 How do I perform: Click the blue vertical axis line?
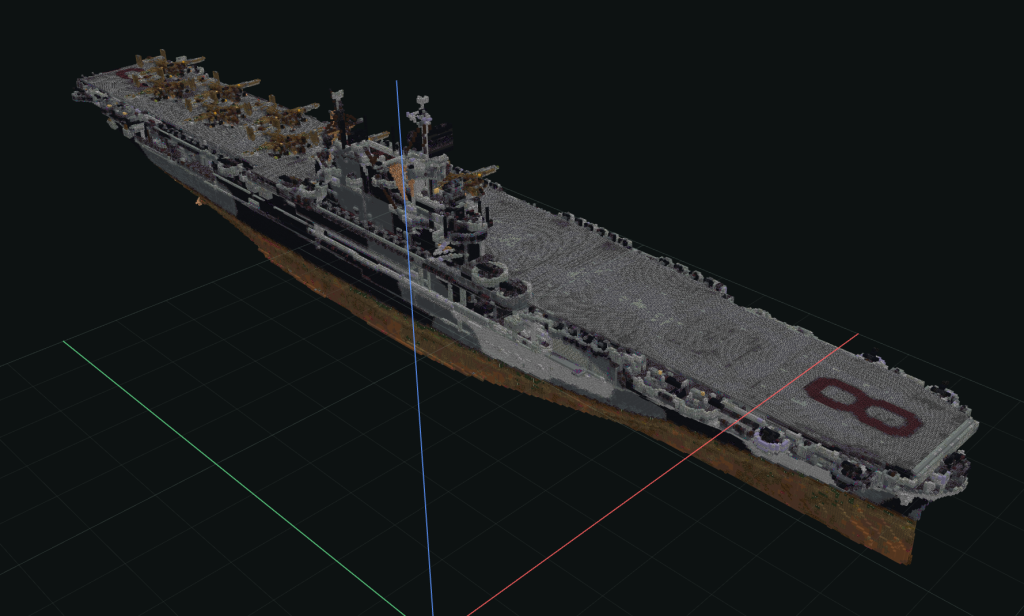(414, 348)
